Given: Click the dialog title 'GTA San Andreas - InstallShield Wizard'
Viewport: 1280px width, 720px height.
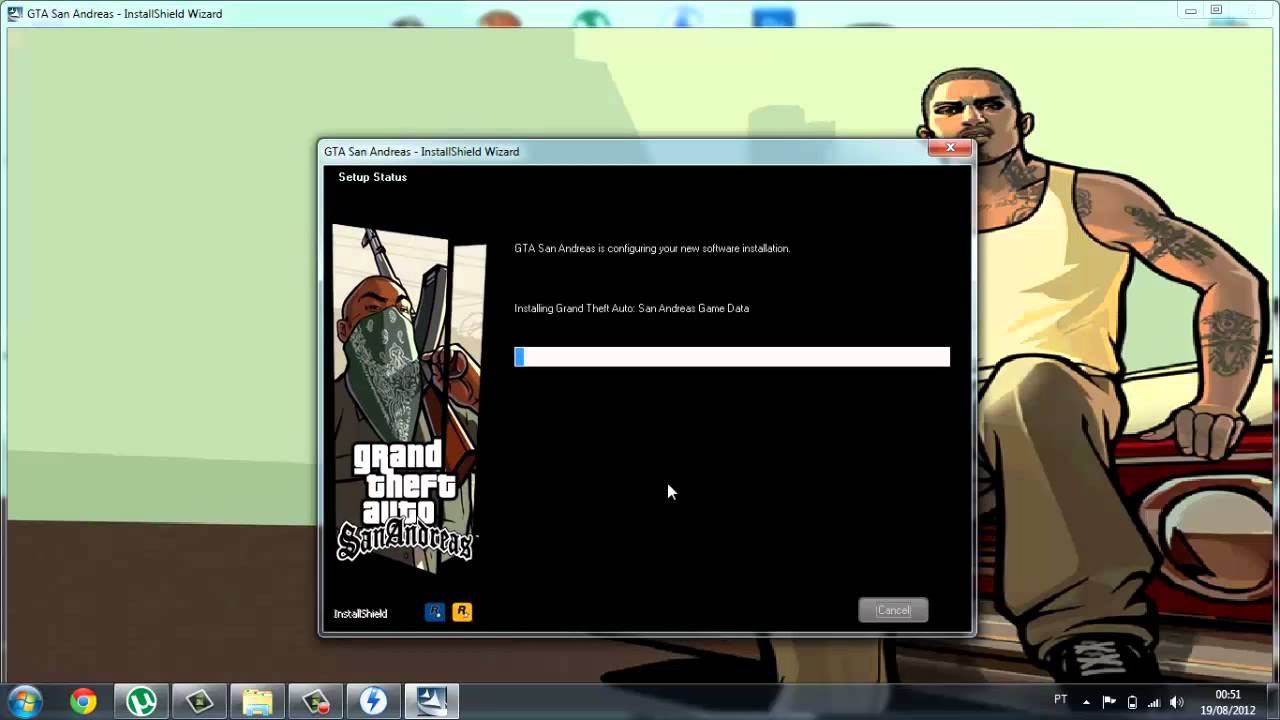Looking at the screenshot, I should pos(421,151).
